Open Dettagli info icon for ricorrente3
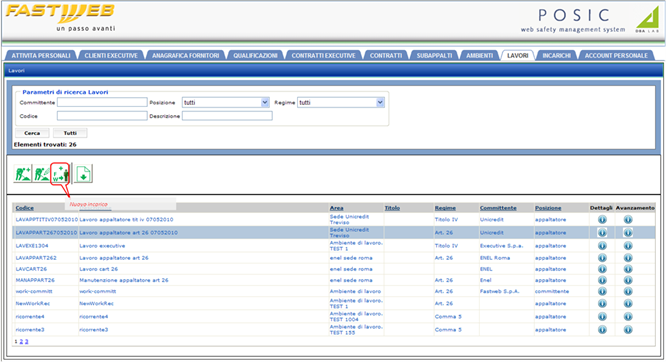 [x=602, y=330]
